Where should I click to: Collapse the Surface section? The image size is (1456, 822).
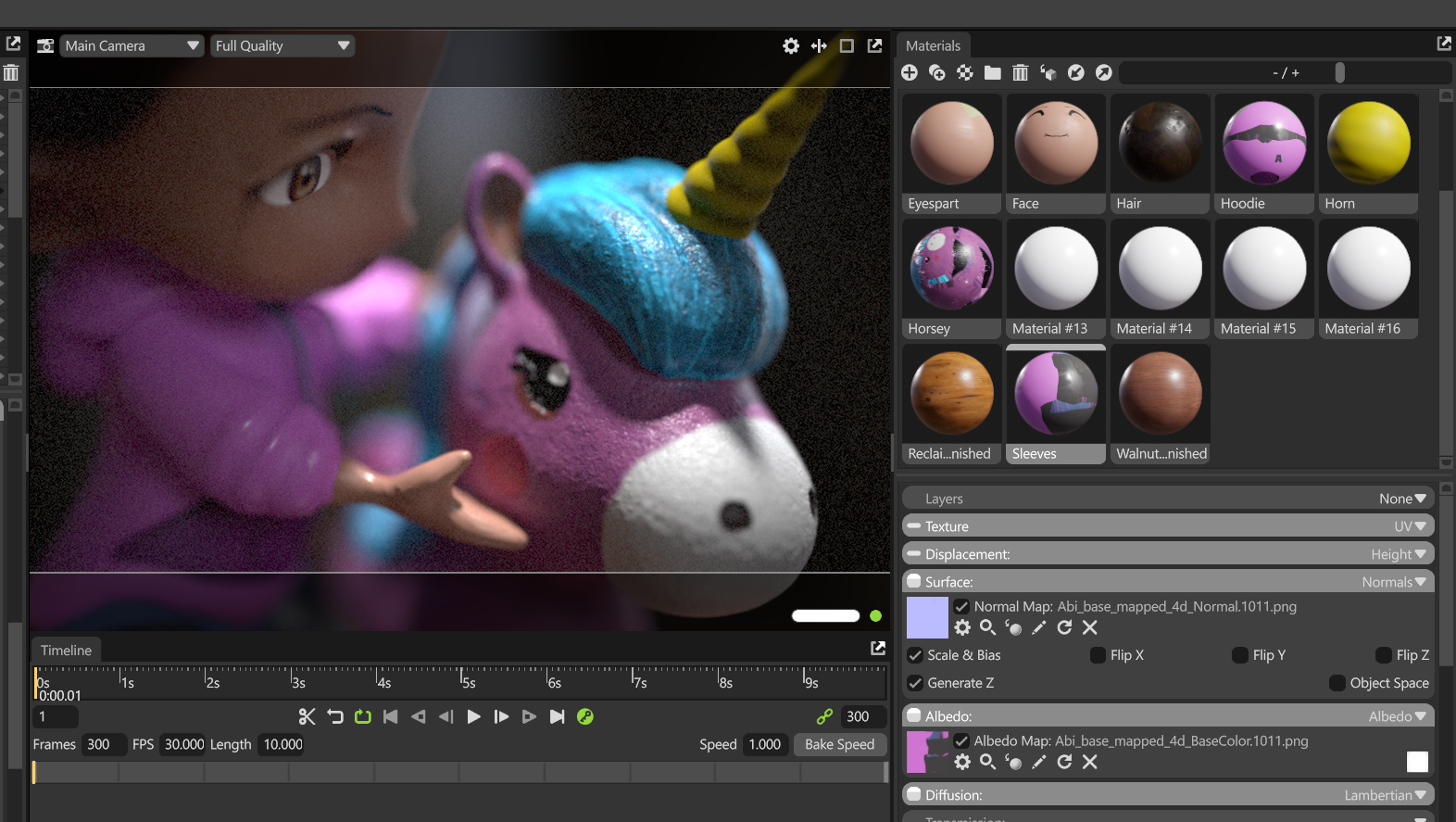[914, 582]
